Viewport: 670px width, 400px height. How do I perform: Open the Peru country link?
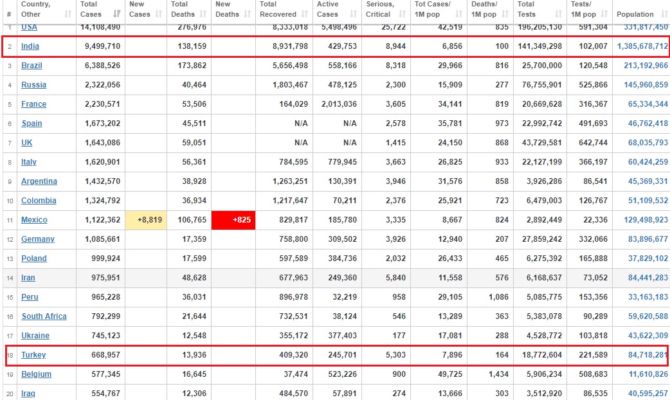[29, 297]
